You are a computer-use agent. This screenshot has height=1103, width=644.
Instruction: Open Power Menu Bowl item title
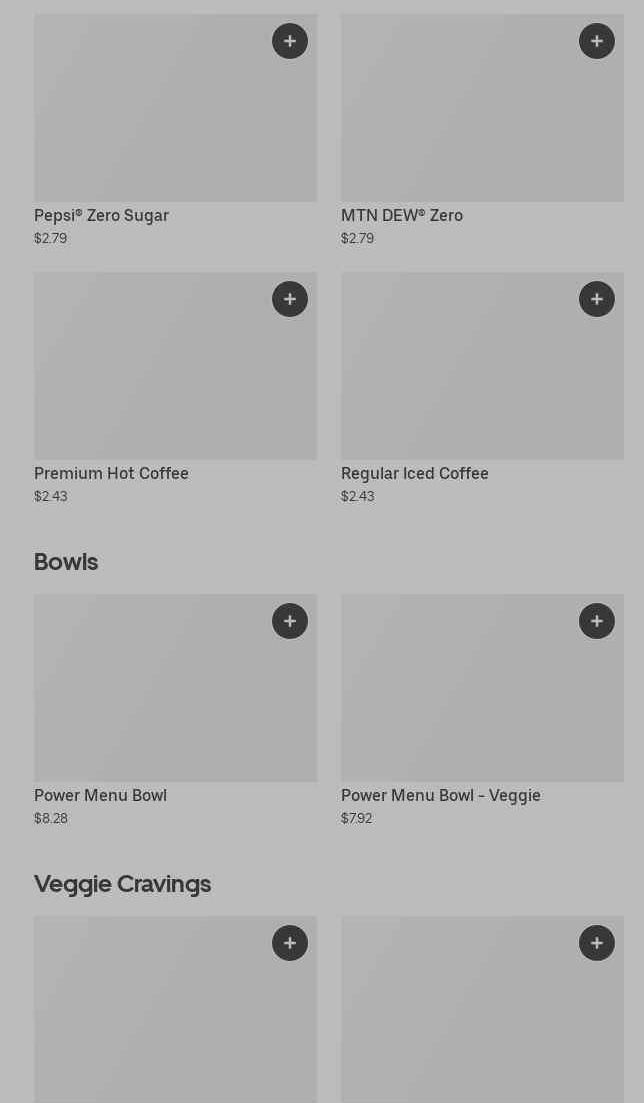tap(100, 795)
